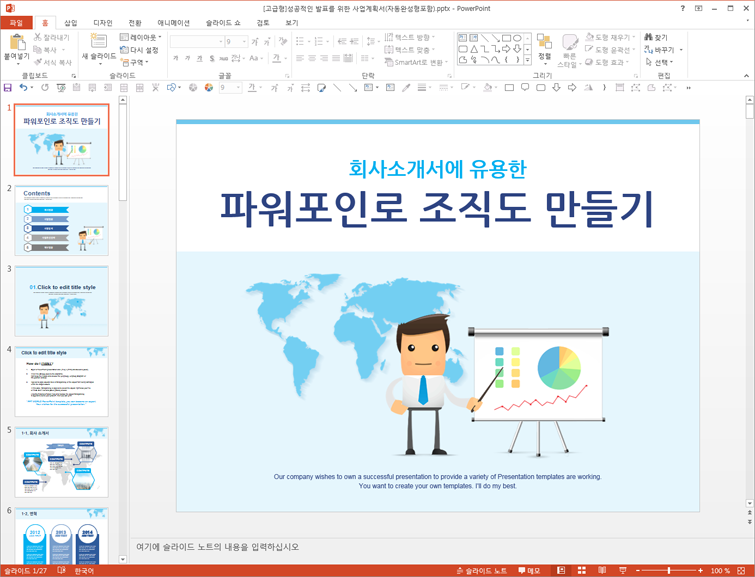The height and width of the screenshot is (577, 755).
Task: Click the Reset (다시 설정) slide button
Action: coord(140,50)
